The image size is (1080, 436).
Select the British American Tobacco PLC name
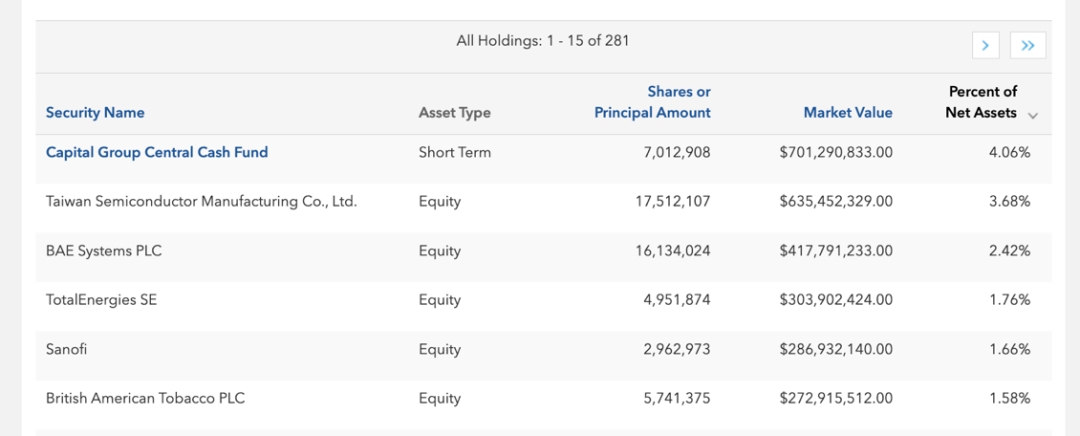pos(145,398)
